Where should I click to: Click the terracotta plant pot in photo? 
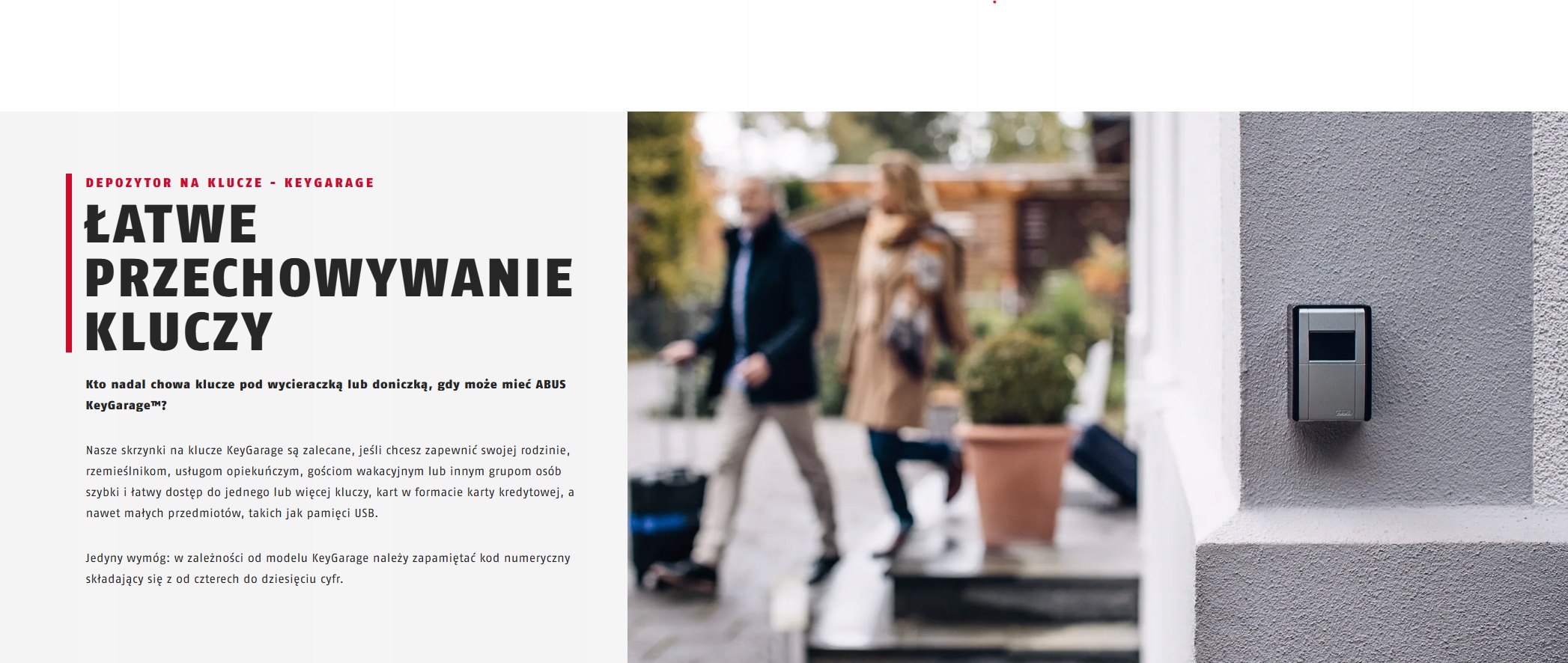1015,482
